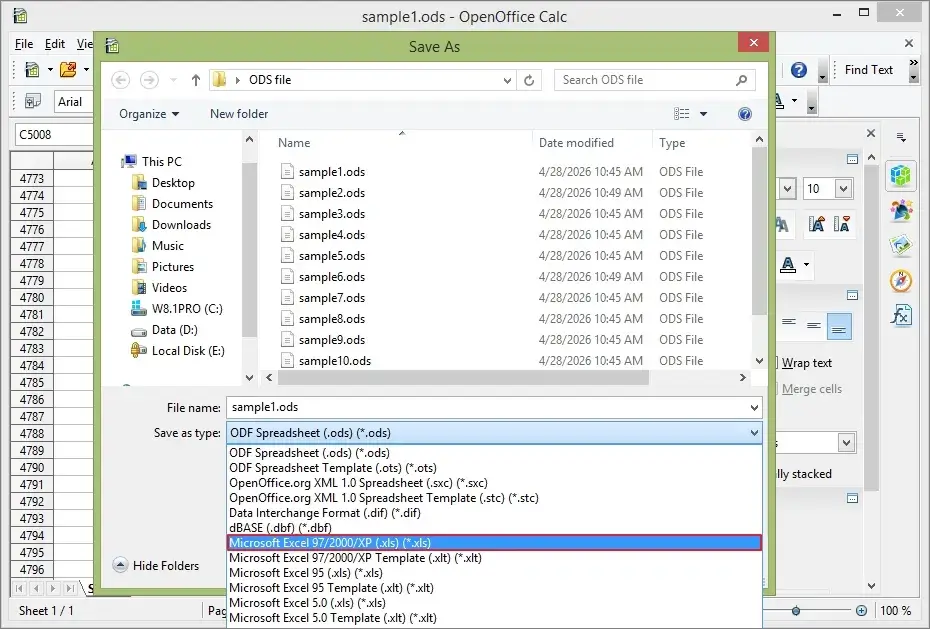Click the More Options icon in Alignment panel
Viewport: 930px width, 629px height.
pos(852,295)
